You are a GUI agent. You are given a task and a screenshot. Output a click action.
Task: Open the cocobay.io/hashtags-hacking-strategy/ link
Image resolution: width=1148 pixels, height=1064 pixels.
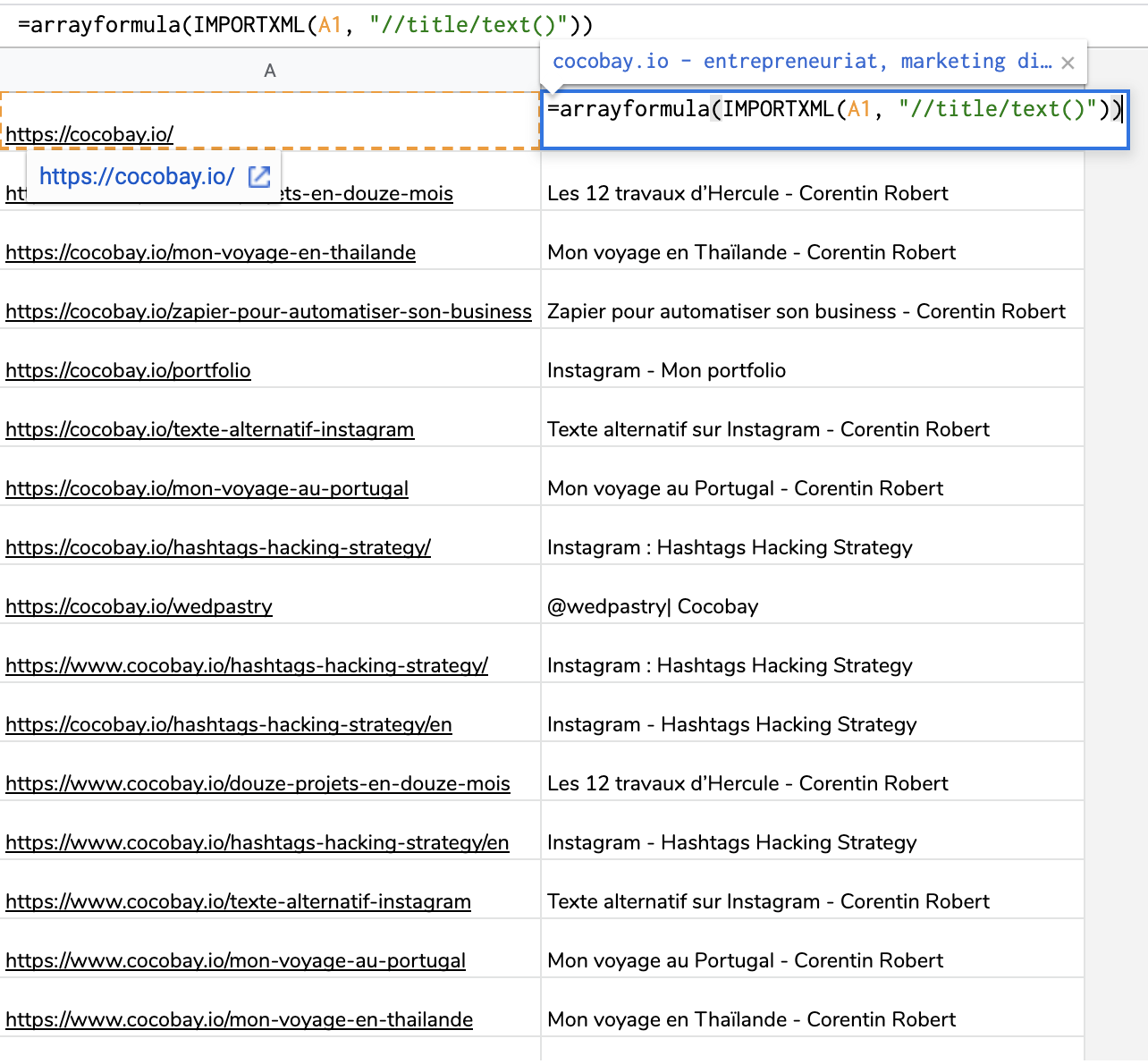[x=218, y=547]
